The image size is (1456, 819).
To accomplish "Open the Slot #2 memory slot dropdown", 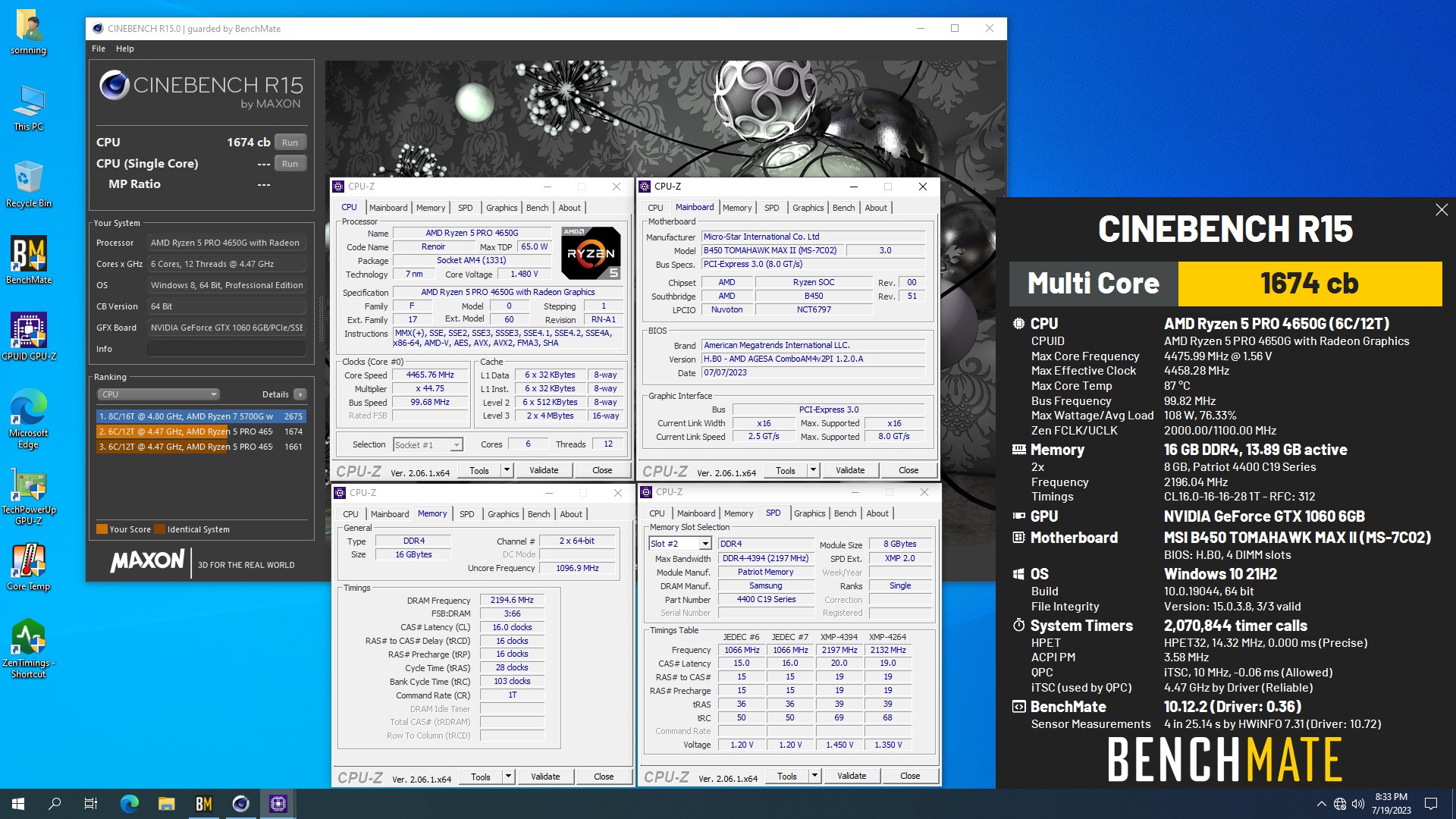I will point(680,544).
